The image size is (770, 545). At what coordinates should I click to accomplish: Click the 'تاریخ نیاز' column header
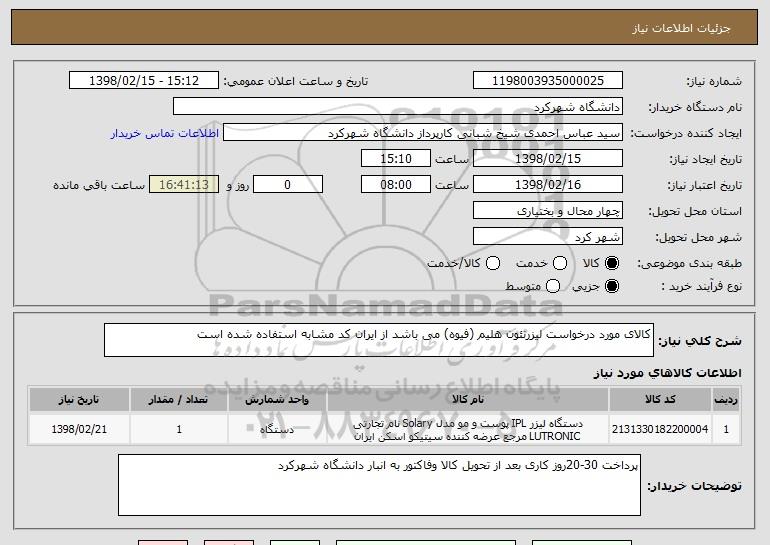pyautogui.click(x=79, y=400)
